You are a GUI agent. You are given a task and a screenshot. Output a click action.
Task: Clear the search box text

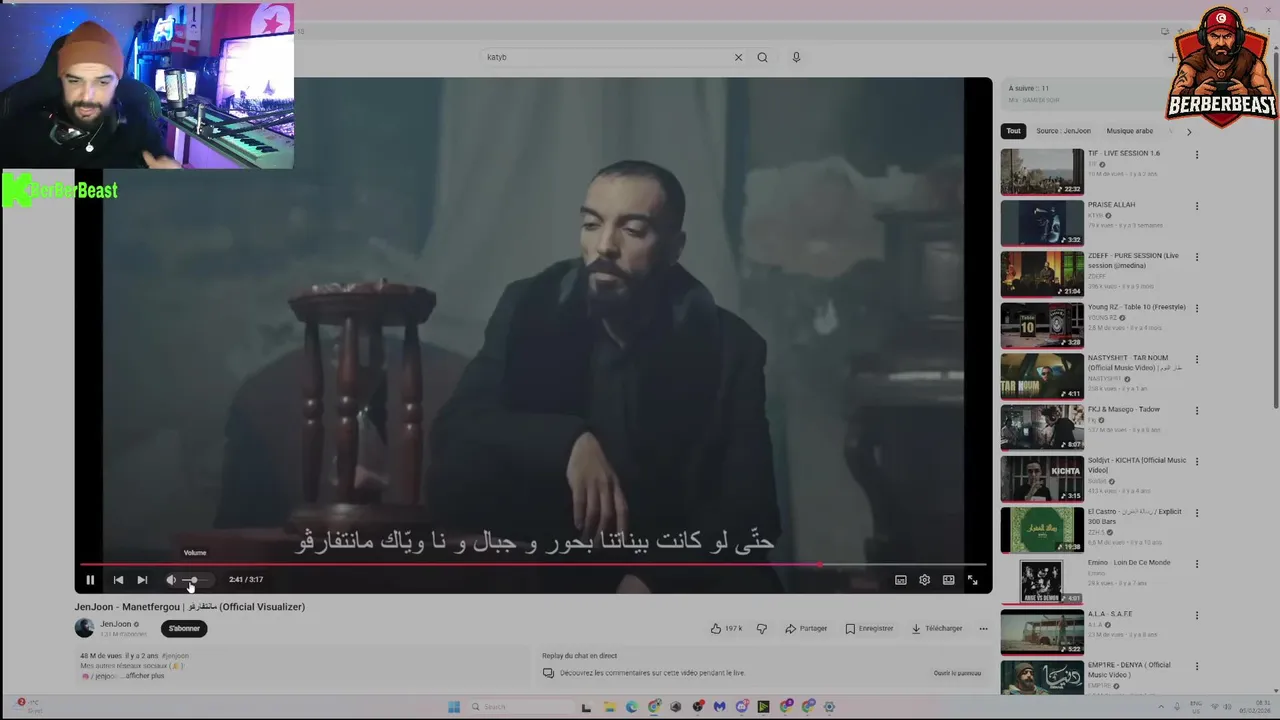point(738,57)
